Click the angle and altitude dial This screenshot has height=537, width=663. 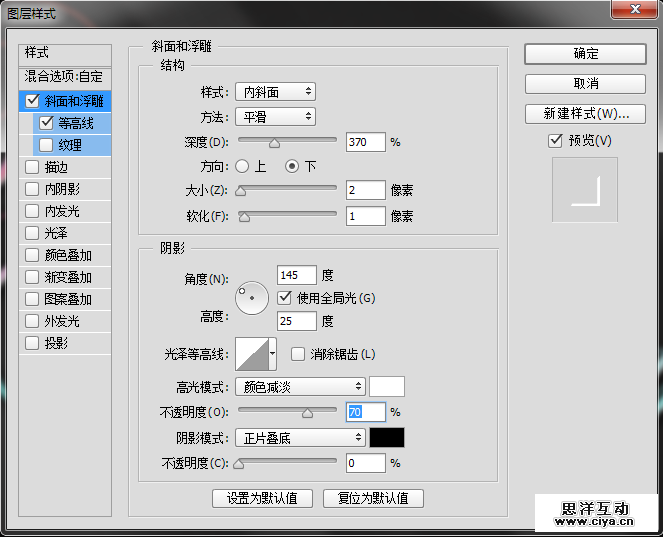pyautogui.click(x=252, y=298)
